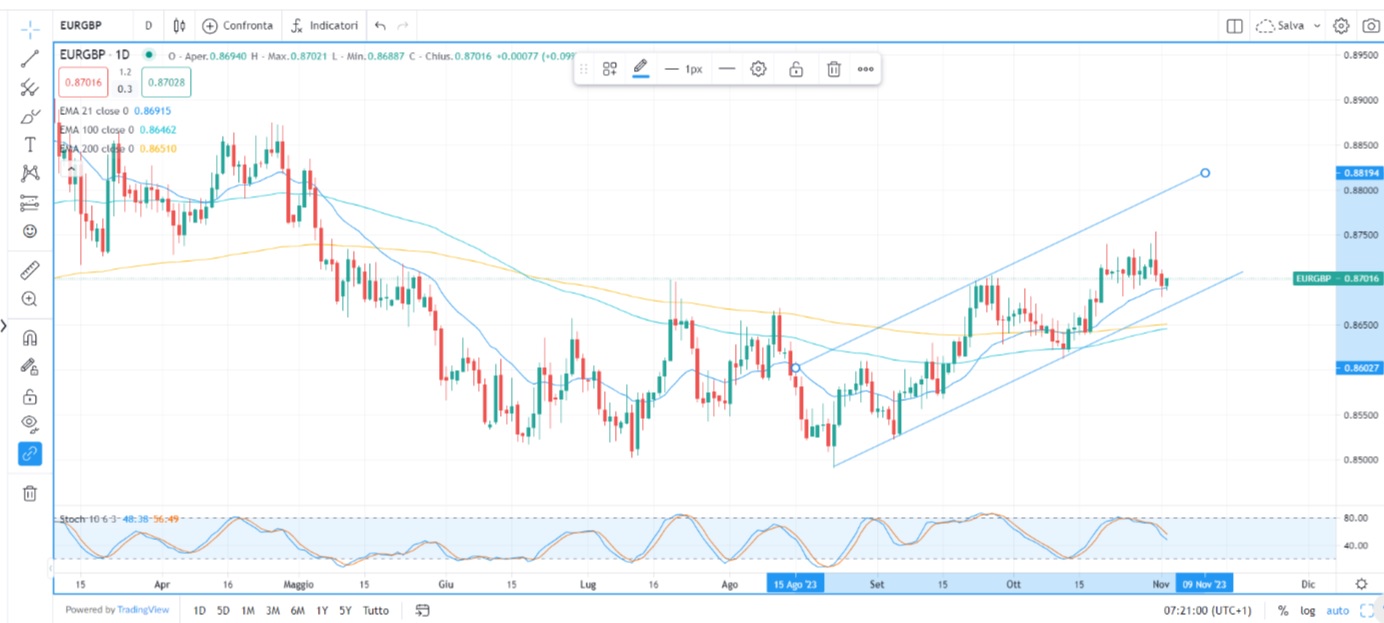Image resolution: width=1384 pixels, height=623 pixels.
Task: Choose the brush drawing tool
Action: [30, 117]
